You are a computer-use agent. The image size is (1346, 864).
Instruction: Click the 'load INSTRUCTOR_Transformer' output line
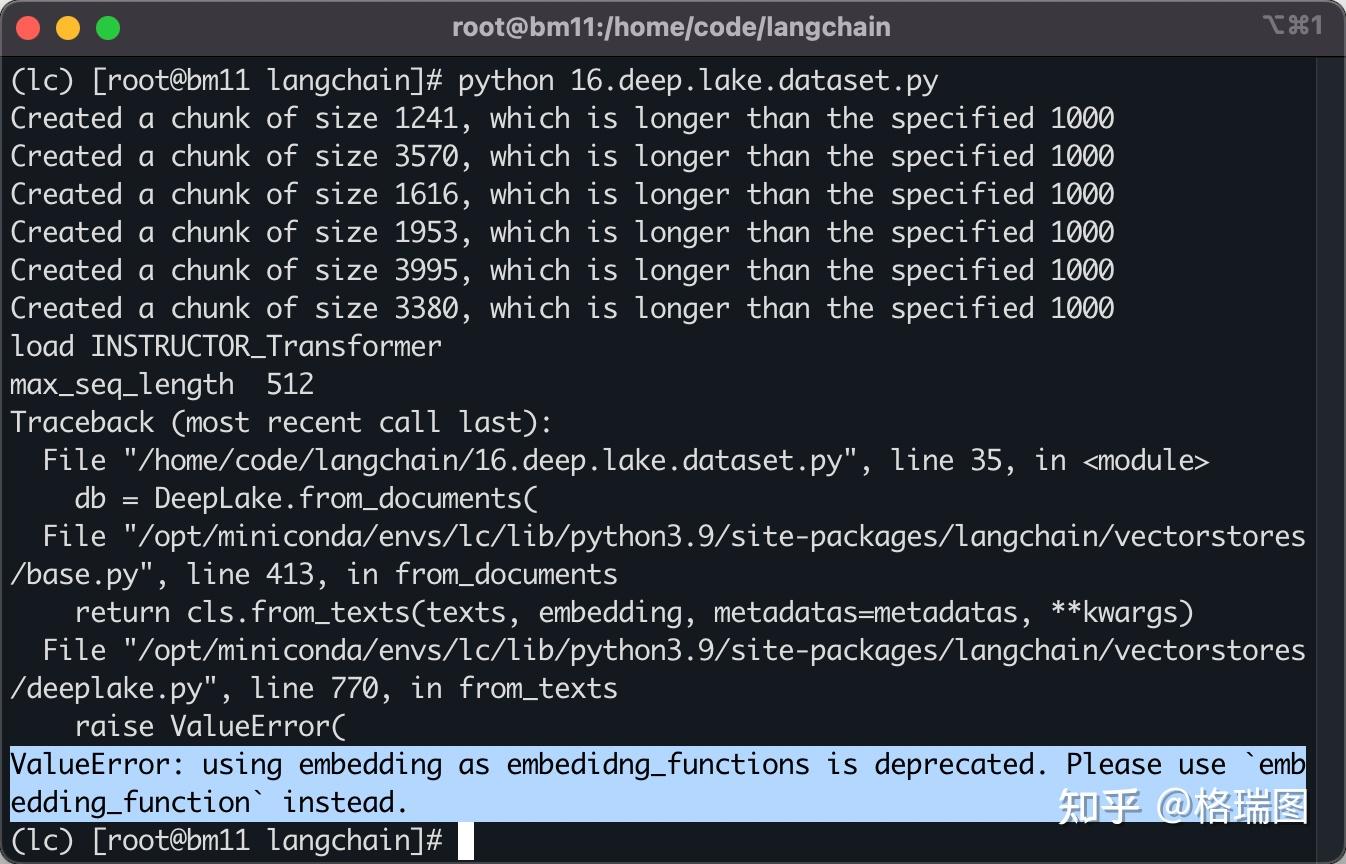pos(226,347)
